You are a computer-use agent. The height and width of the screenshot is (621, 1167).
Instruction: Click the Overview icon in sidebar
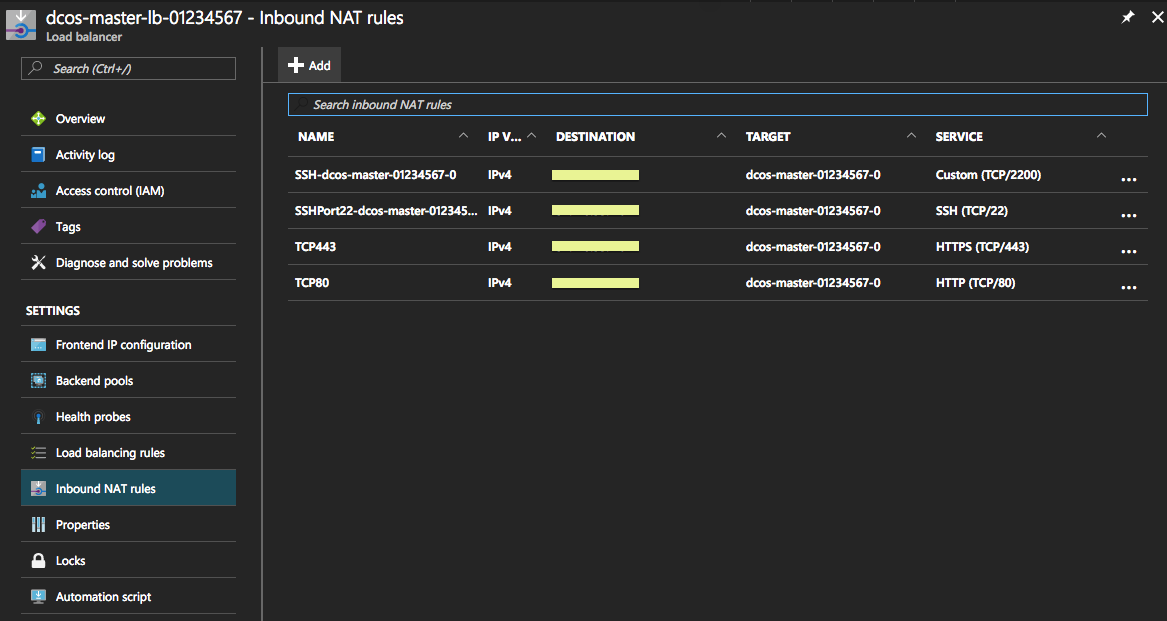(38, 119)
